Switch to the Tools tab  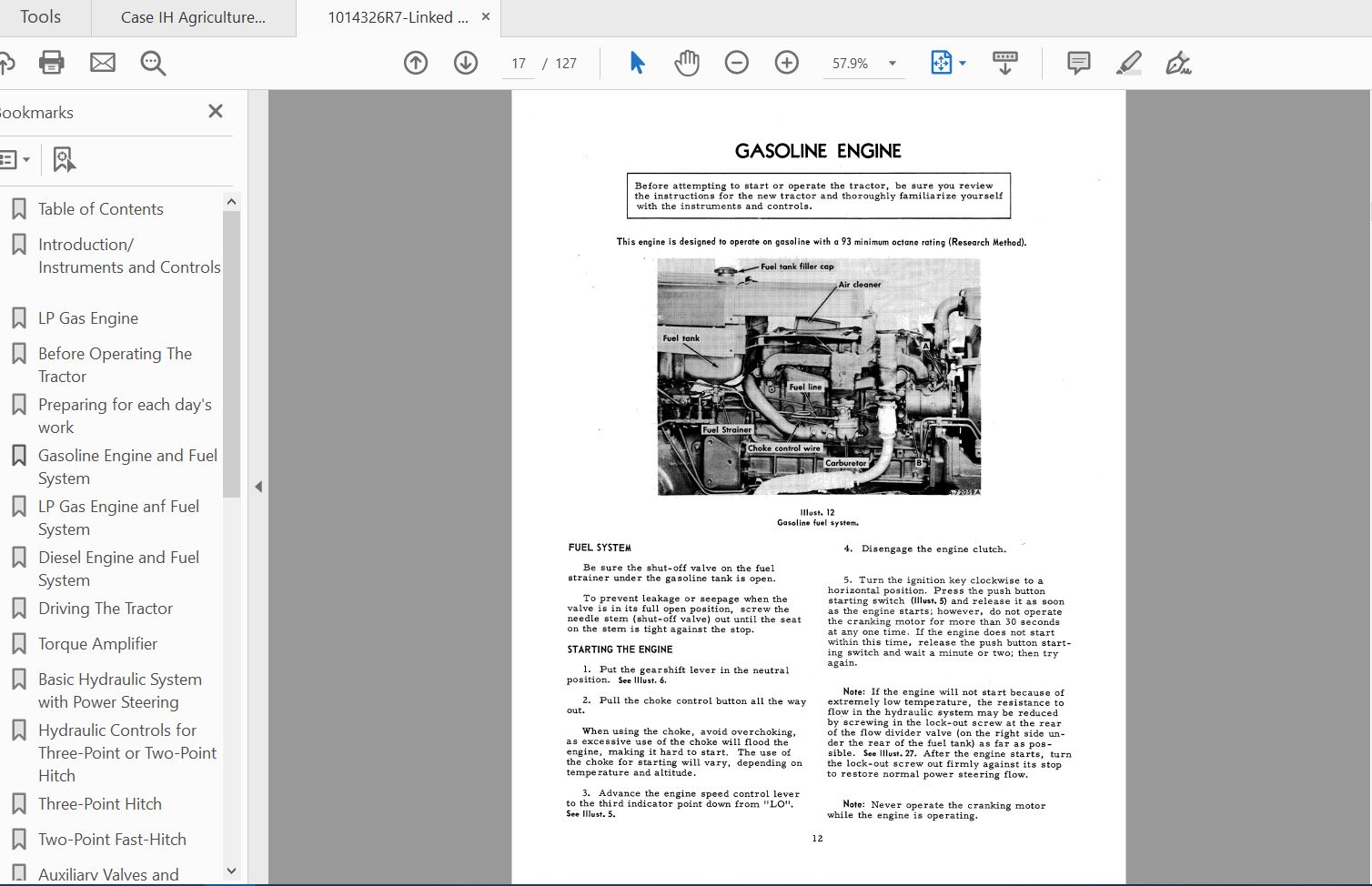[41, 17]
